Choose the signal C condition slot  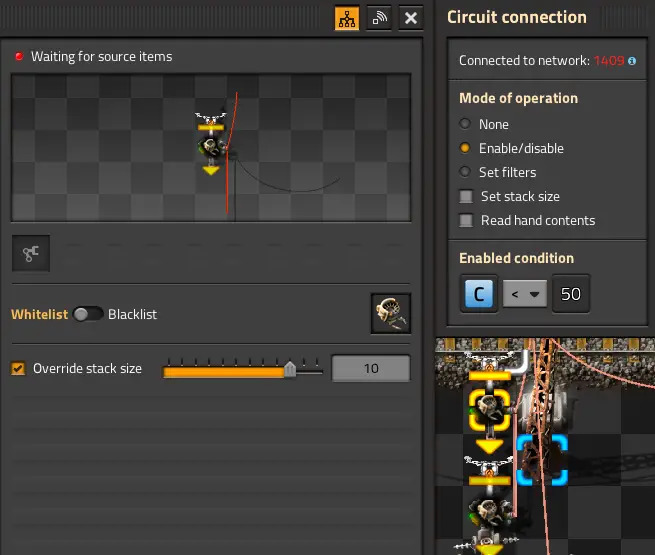[x=479, y=294]
